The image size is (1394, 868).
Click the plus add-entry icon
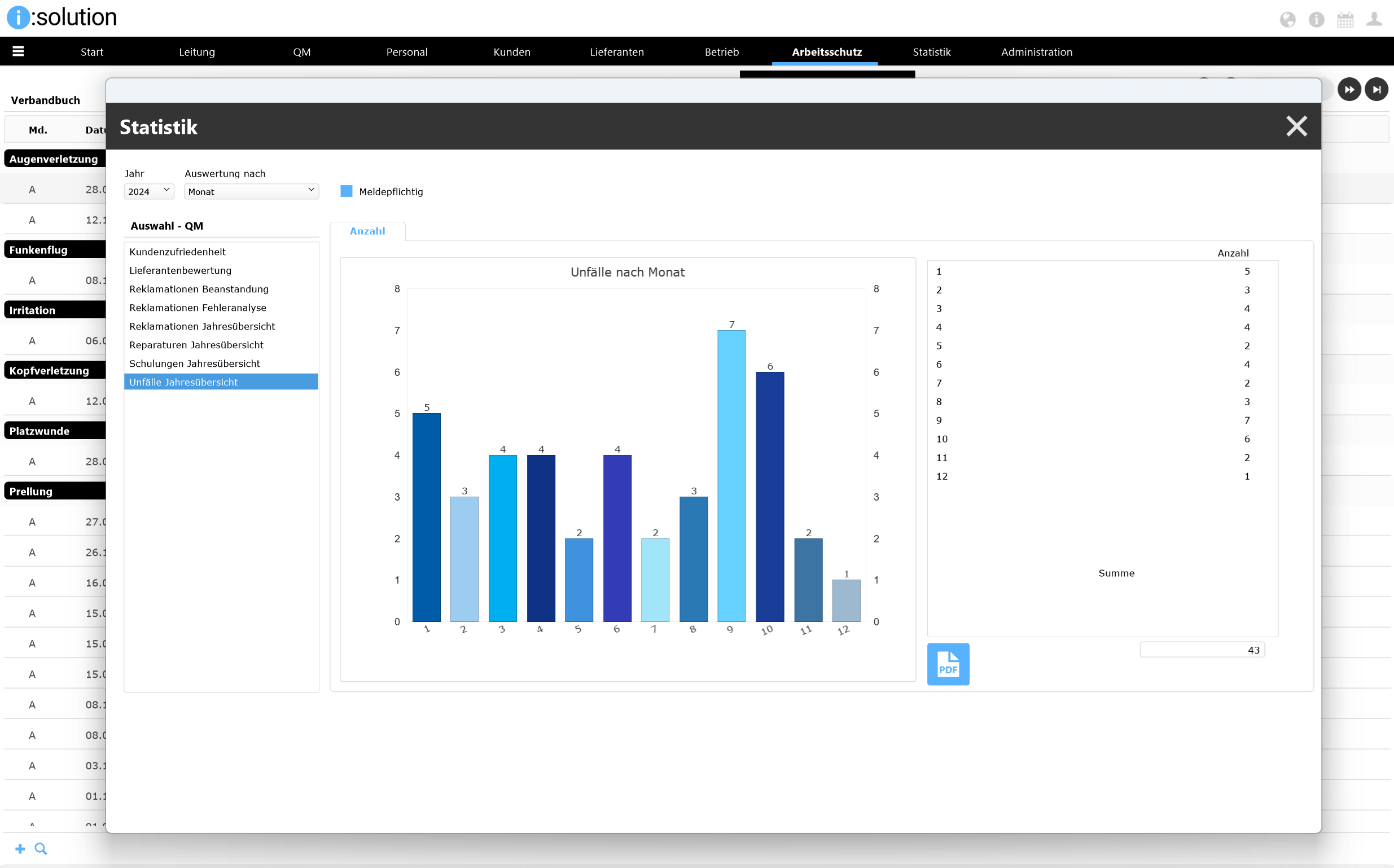point(20,848)
